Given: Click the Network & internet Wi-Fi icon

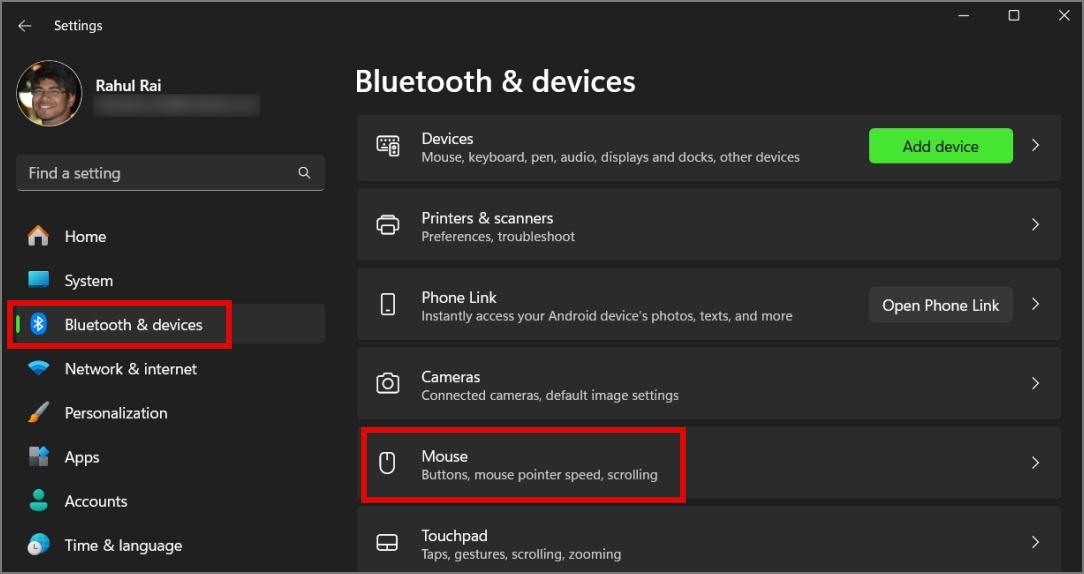Looking at the screenshot, I should click(38, 369).
